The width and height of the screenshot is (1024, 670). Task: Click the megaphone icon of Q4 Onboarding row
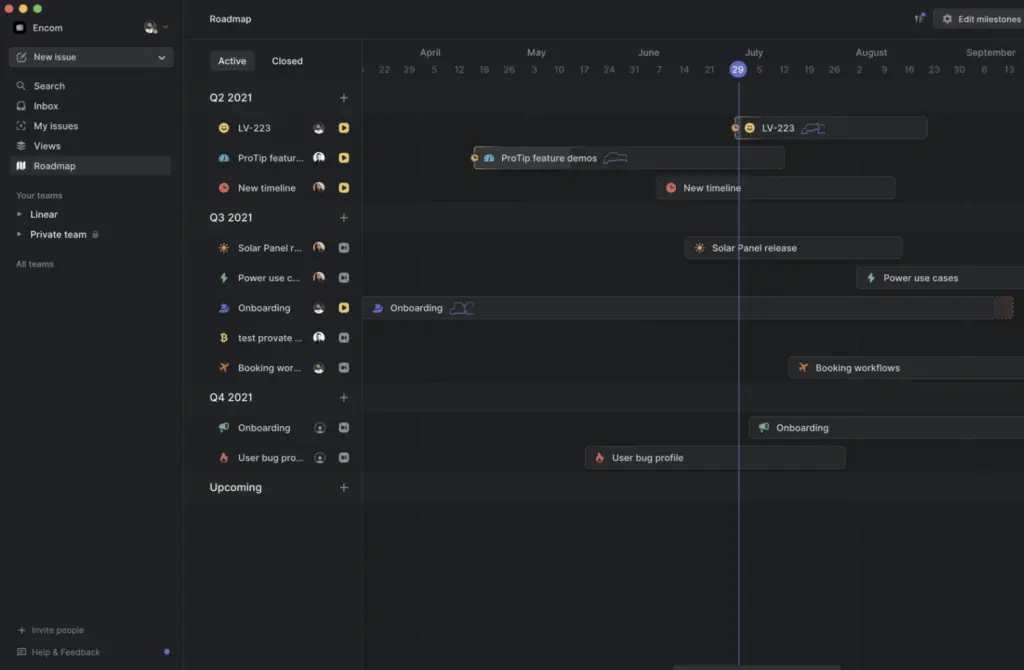[224, 428]
